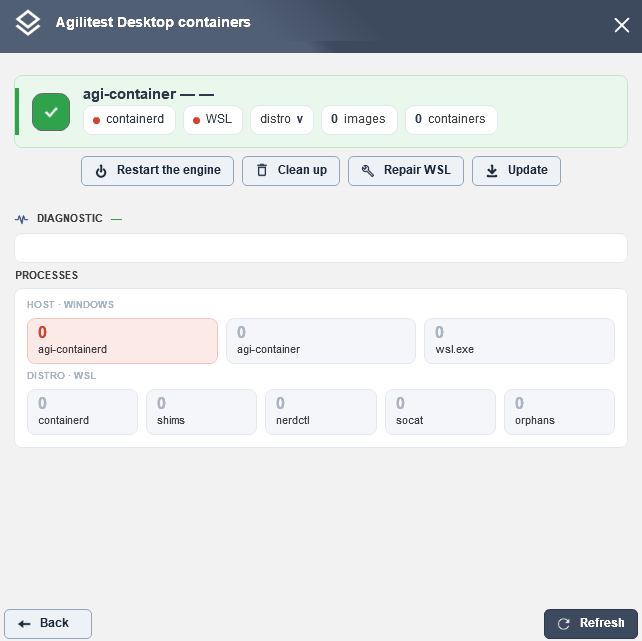Click the WSL status chip
642x641 pixels.
click(213, 120)
